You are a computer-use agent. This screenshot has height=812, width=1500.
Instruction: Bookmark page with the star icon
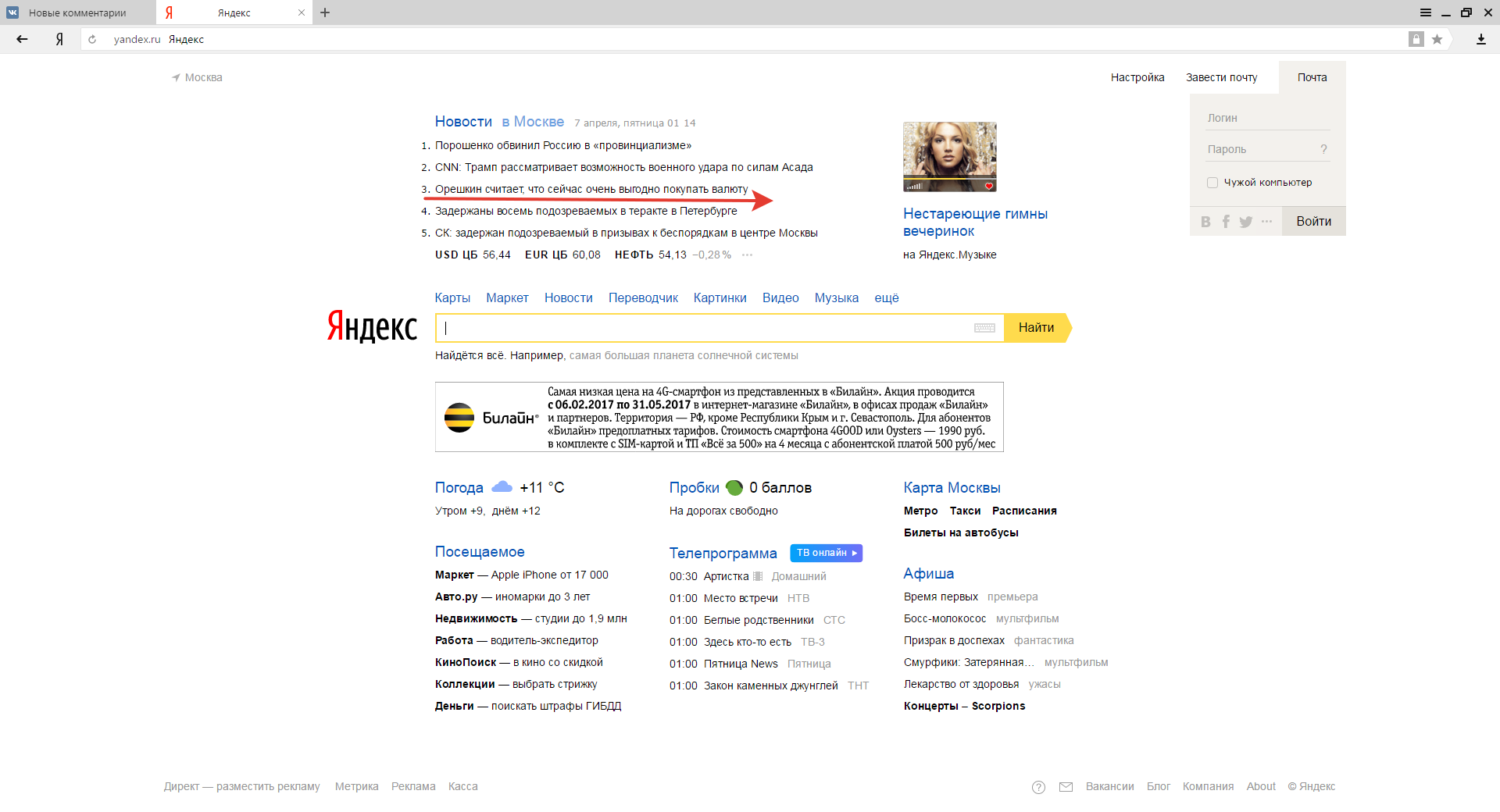pos(1437,39)
